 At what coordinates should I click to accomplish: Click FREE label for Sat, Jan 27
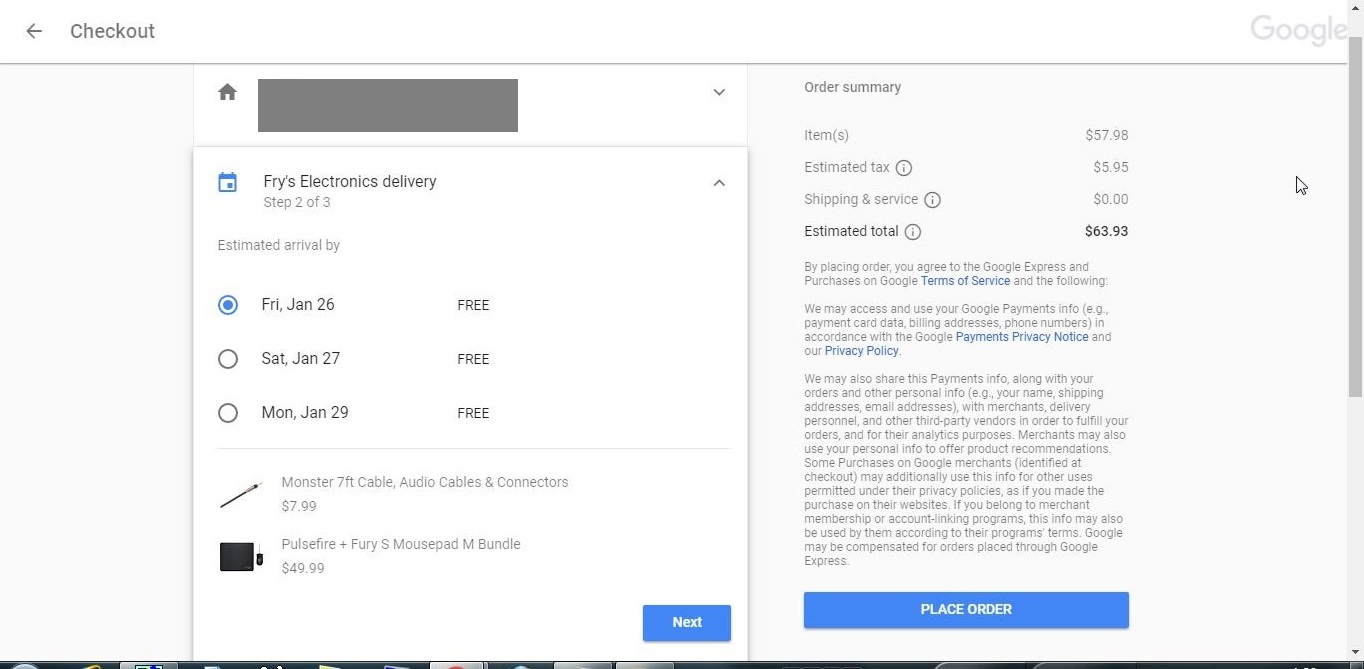473,359
